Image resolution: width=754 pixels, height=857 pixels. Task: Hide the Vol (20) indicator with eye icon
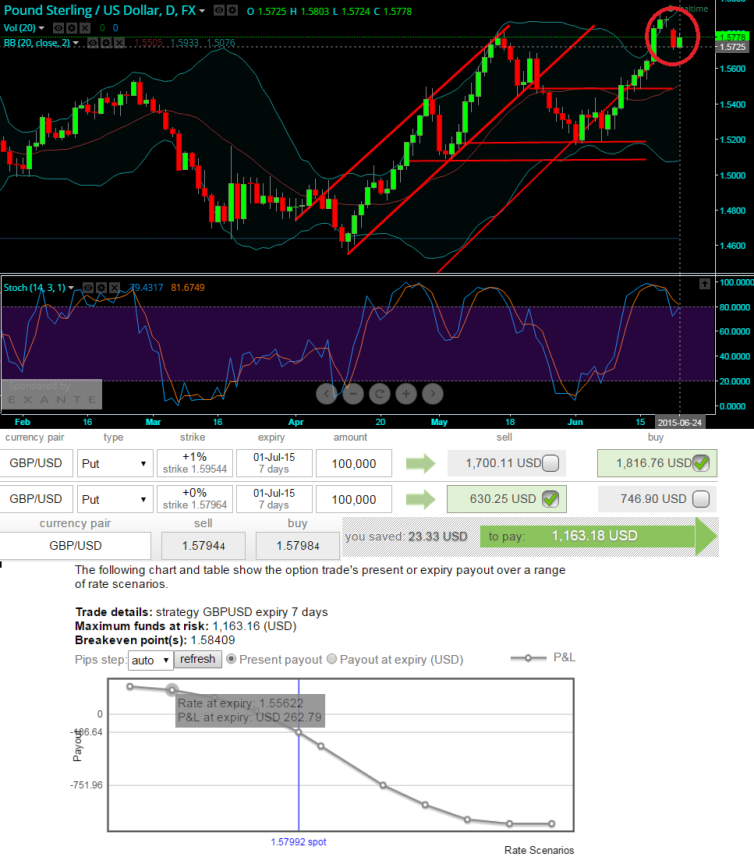click(x=58, y=27)
